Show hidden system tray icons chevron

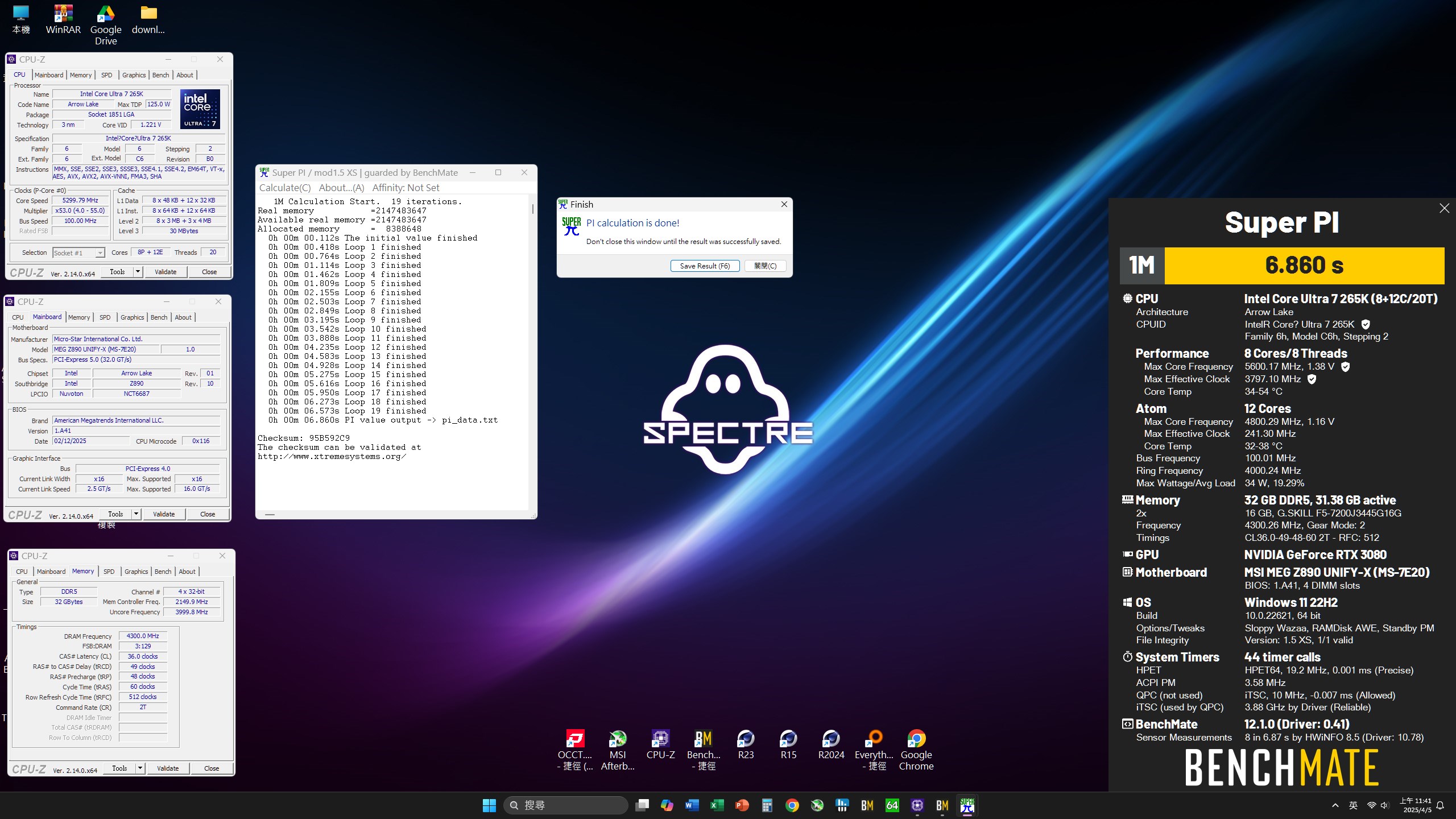point(1335,805)
